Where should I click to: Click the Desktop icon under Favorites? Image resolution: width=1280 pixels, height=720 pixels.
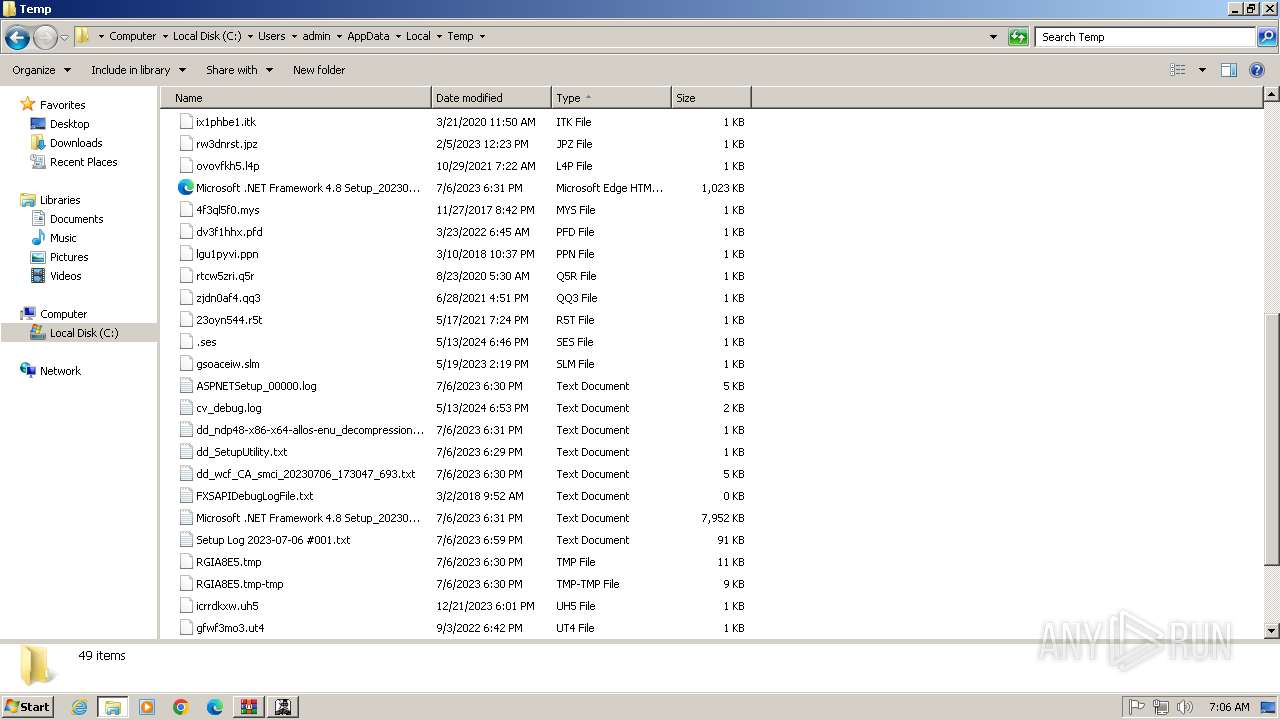click(38, 124)
